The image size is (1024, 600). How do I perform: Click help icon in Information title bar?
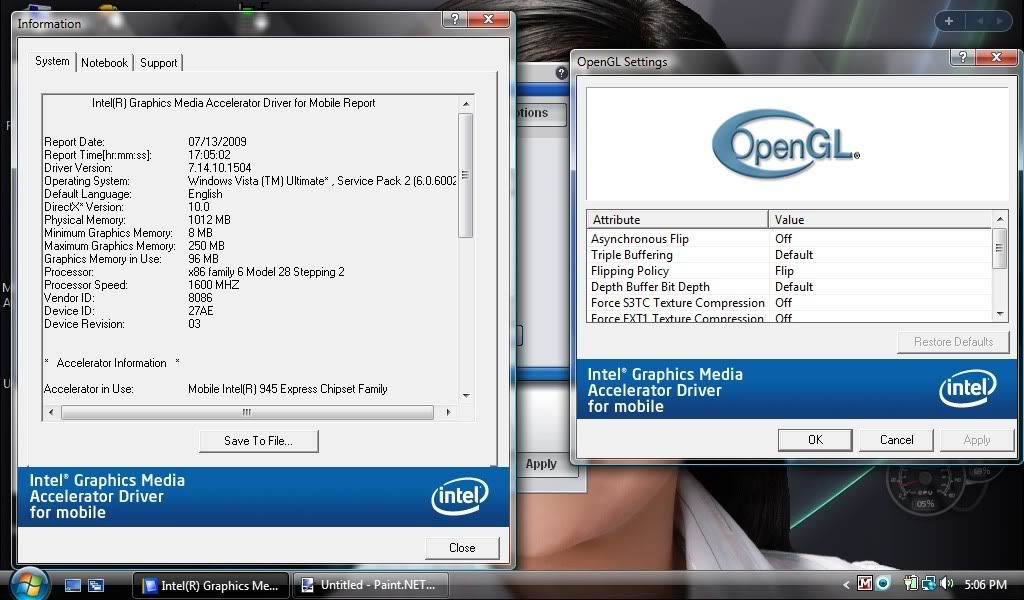pos(455,19)
